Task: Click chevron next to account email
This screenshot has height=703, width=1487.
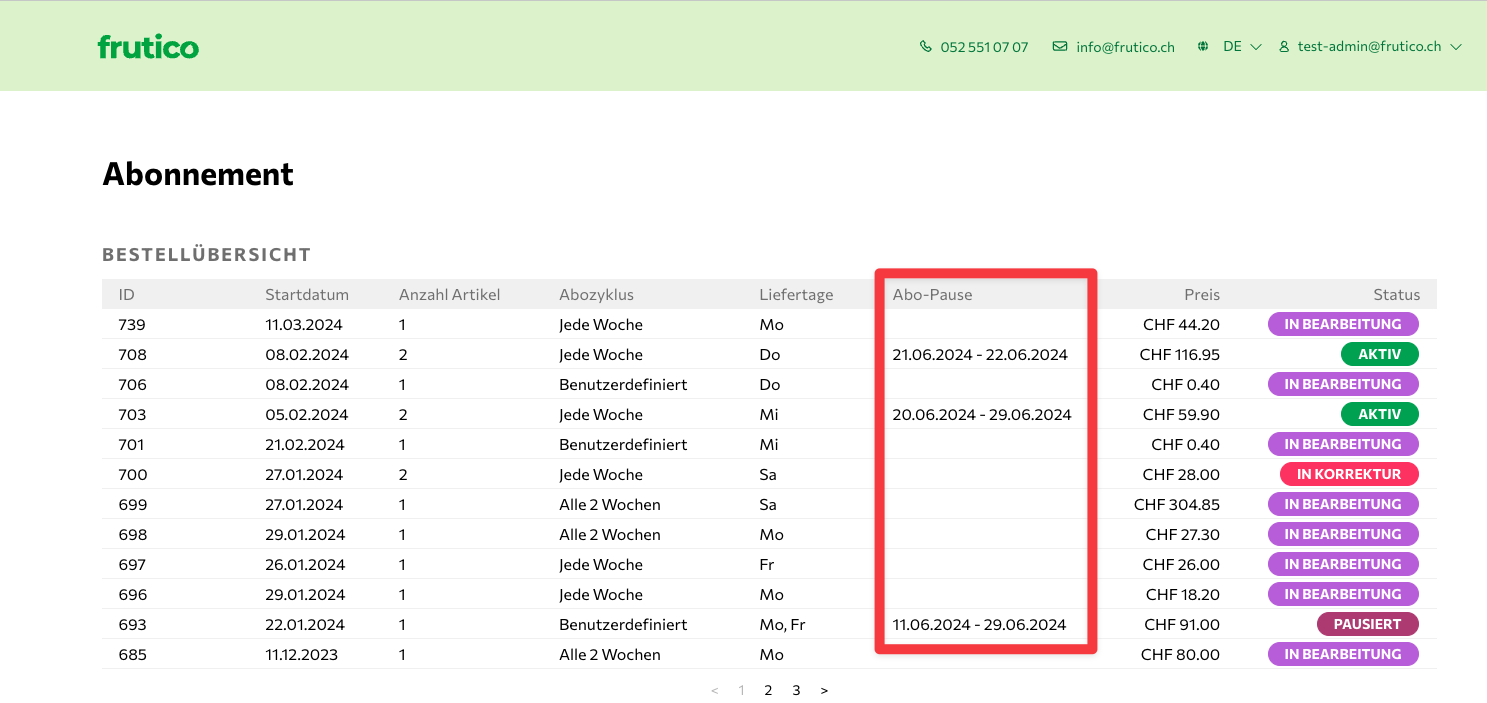Action: point(1456,47)
